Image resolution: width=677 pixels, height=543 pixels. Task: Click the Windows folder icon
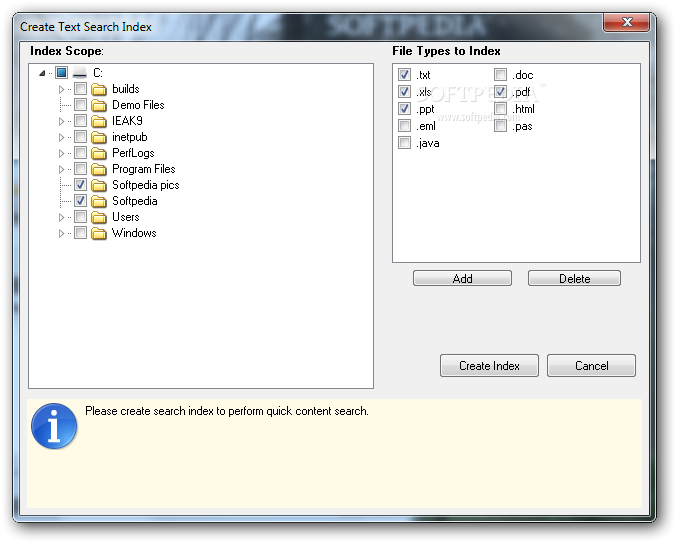click(x=99, y=233)
